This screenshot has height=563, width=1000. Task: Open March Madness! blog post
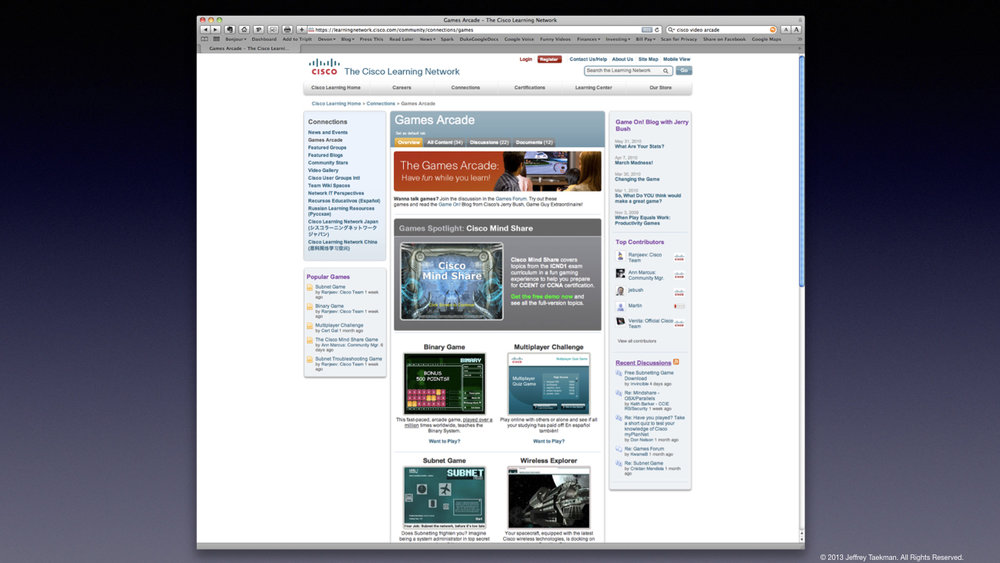click(633, 163)
